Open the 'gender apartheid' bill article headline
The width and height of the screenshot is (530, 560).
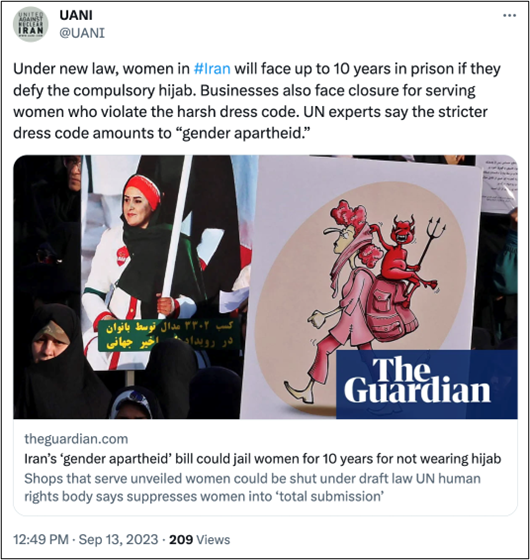(x=262, y=458)
